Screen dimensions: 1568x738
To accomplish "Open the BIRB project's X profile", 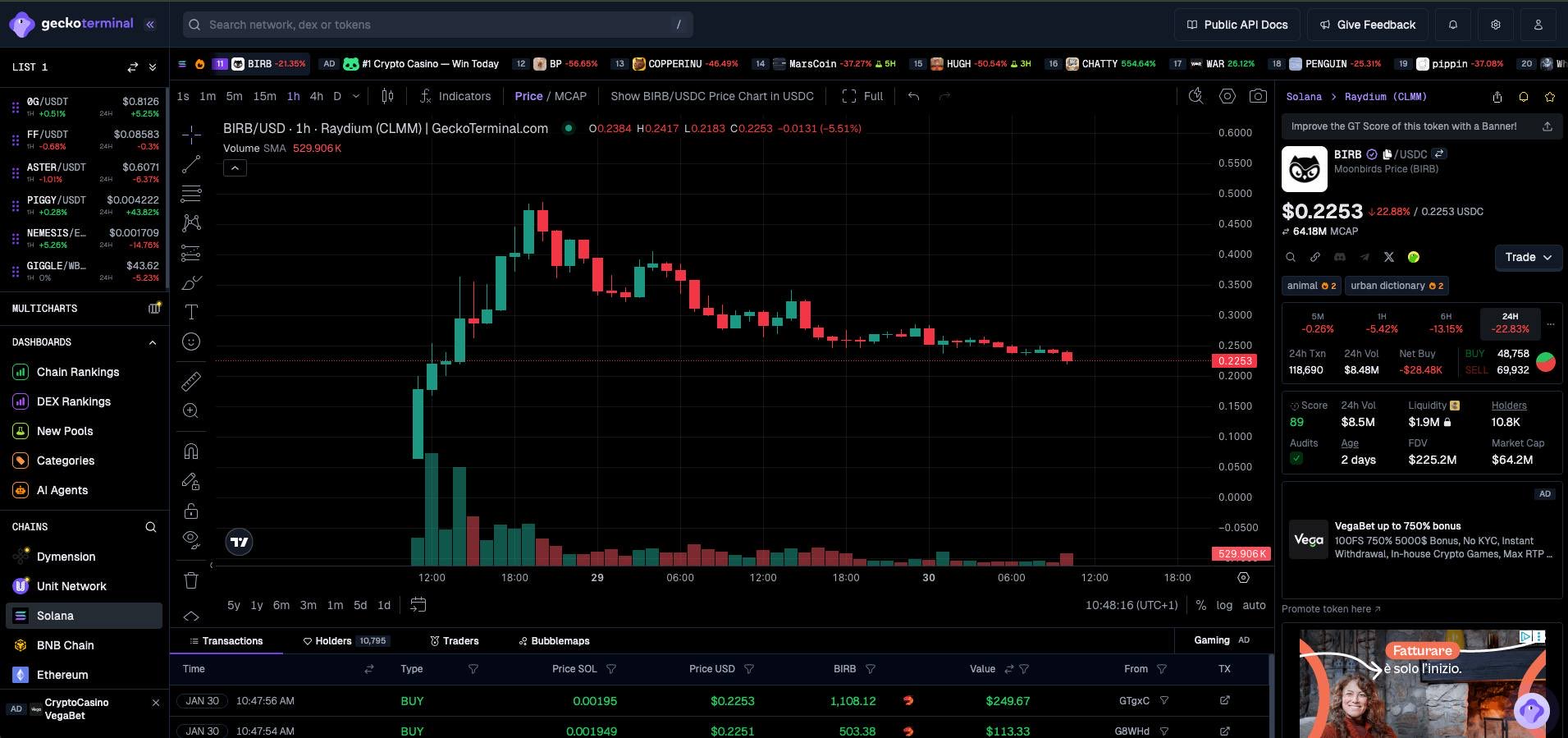I will 1389,257.
